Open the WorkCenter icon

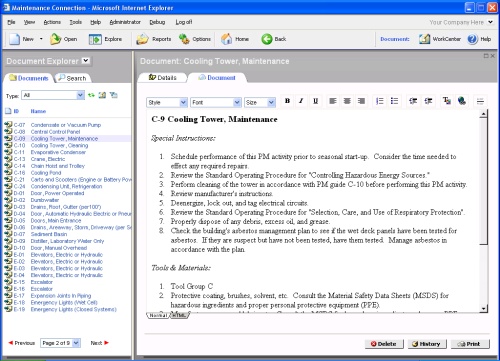440,39
